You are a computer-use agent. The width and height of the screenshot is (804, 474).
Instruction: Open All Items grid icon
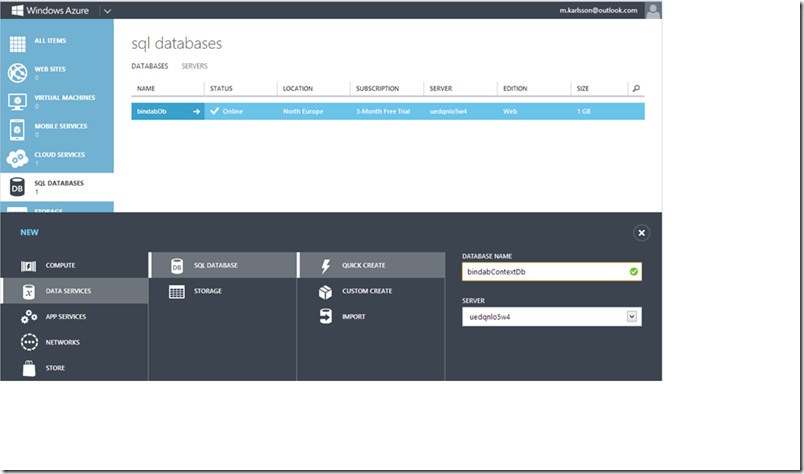(x=17, y=44)
